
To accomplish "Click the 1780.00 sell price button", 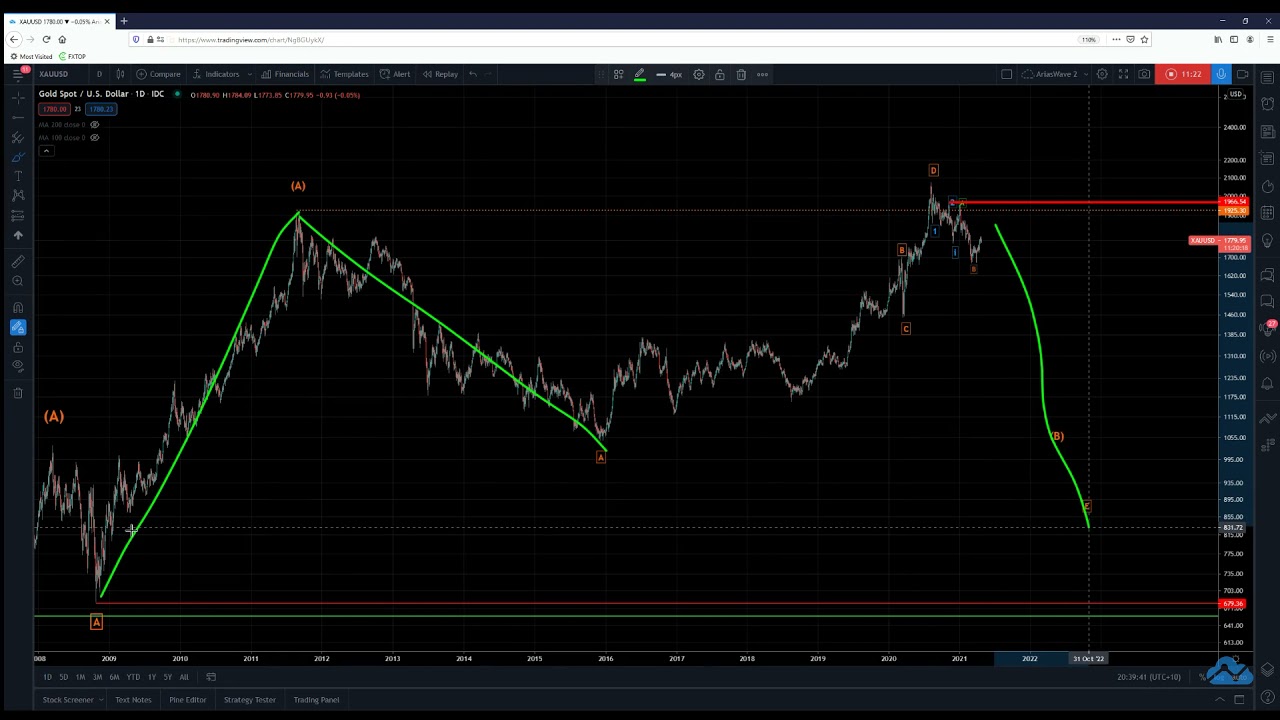I will (55, 109).
